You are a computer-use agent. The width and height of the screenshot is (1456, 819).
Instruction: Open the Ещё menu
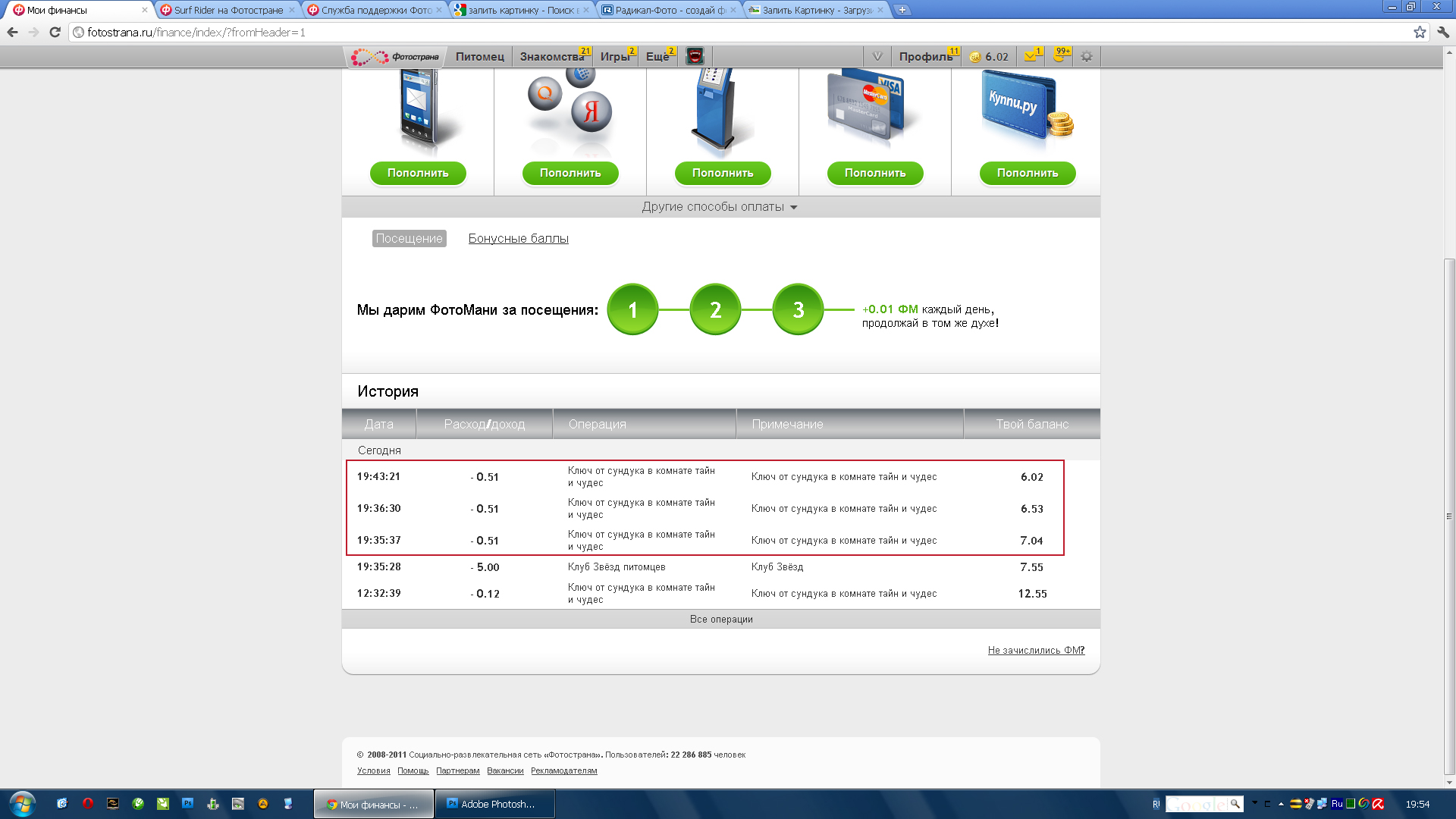point(657,57)
